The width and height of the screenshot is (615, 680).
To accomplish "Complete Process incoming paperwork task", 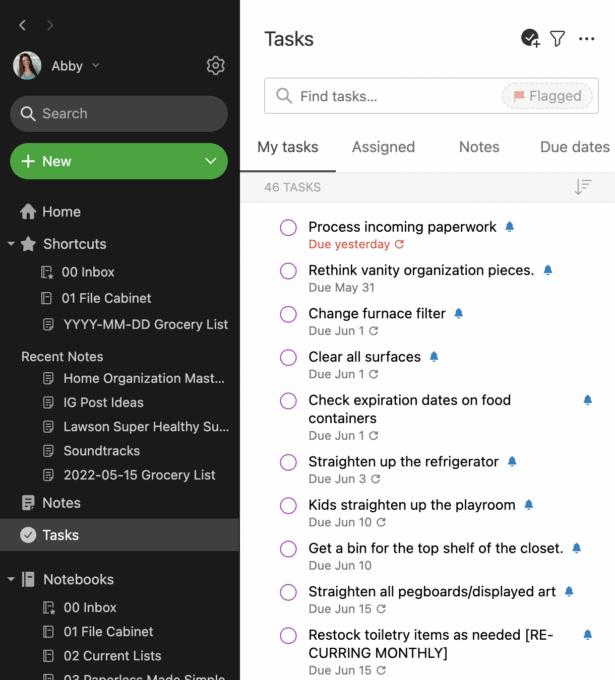I will [288, 227].
